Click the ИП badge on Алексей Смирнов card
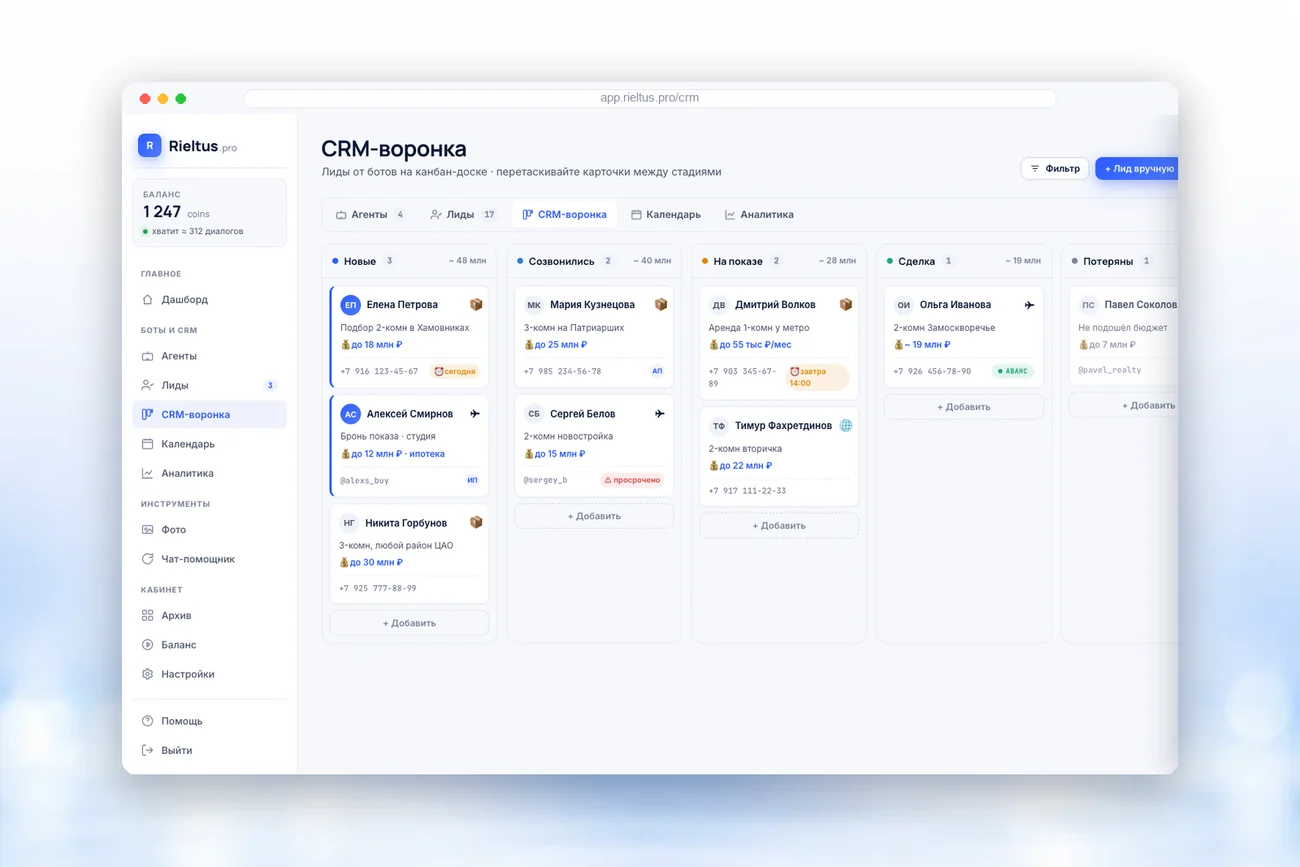 point(472,480)
